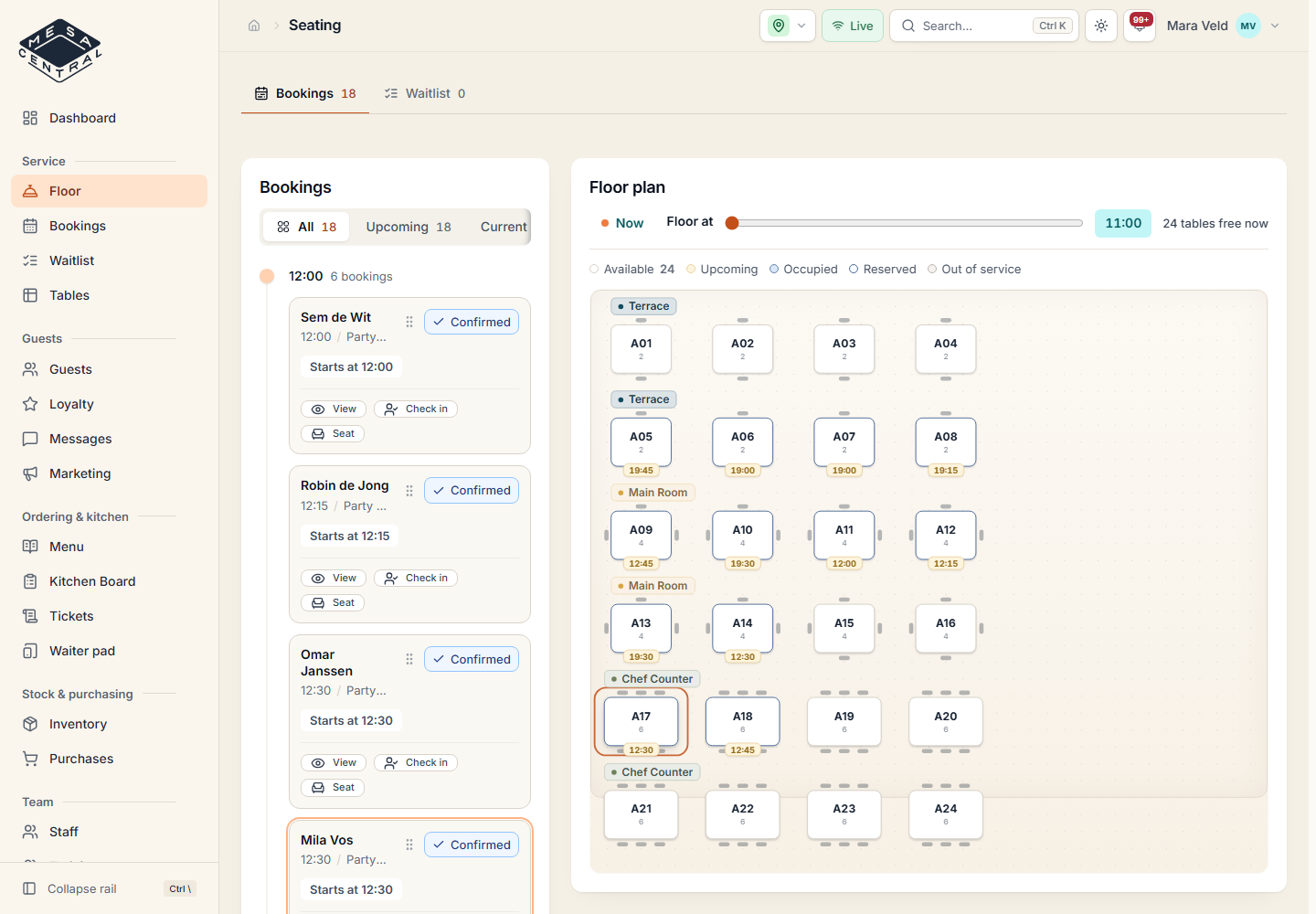This screenshot has height=914, width=1316.
Task: Expand the user account menu chevron
Action: (1275, 26)
